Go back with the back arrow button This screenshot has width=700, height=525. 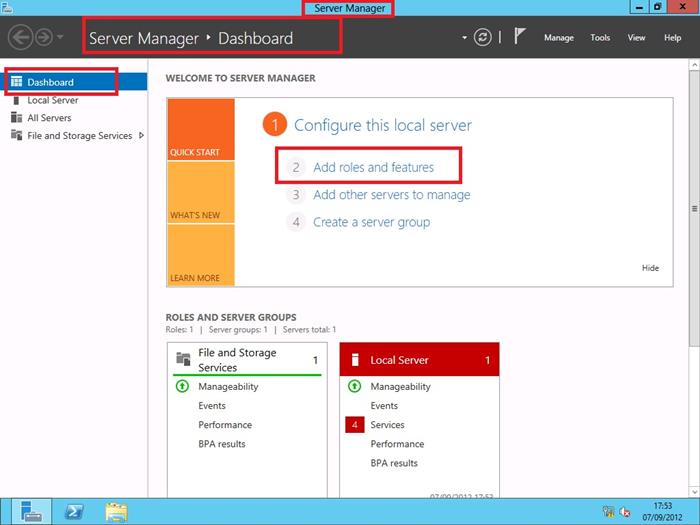pos(21,37)
